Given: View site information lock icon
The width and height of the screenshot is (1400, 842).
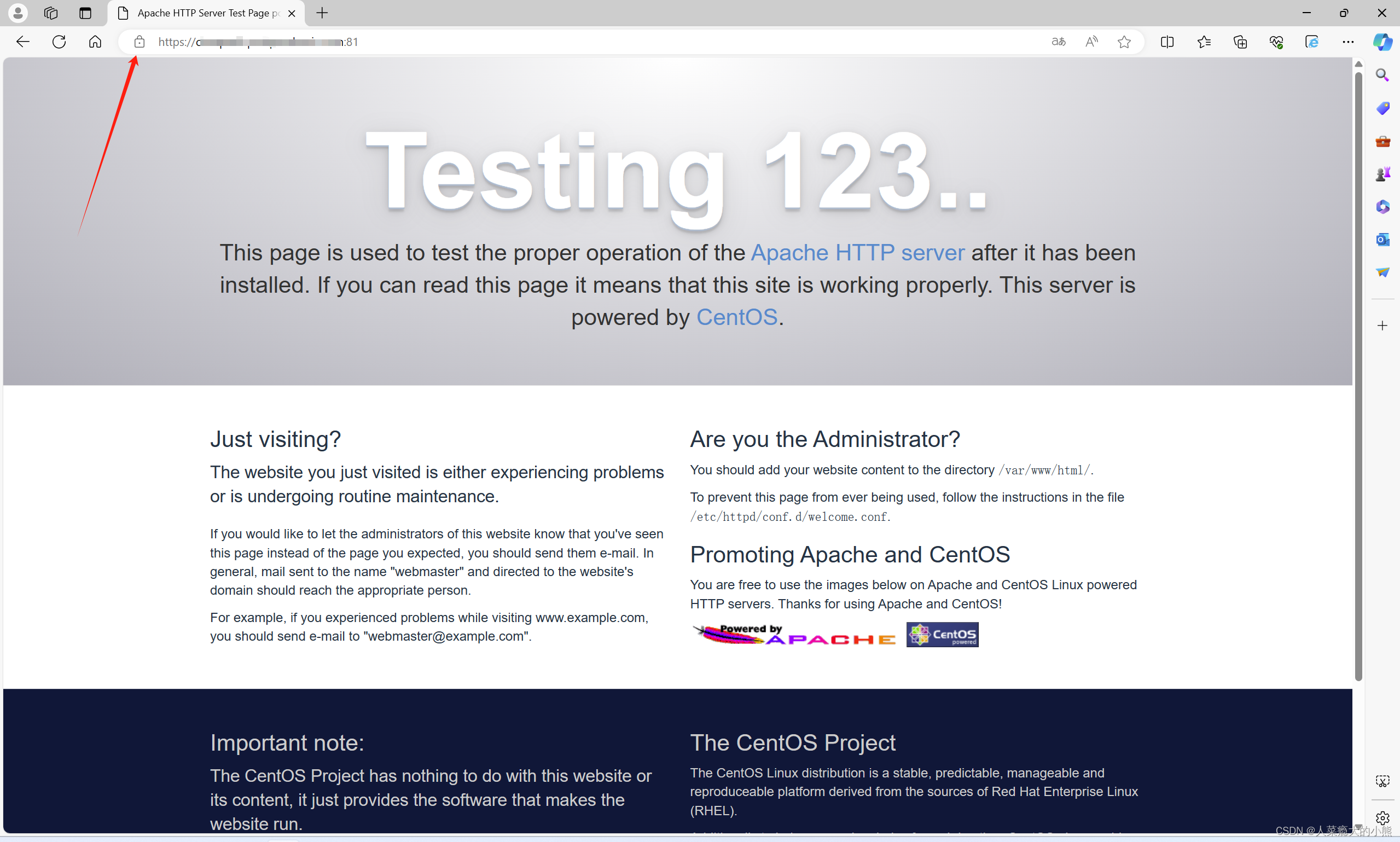Looking at the screenshot, I should (x=140, y=42).
